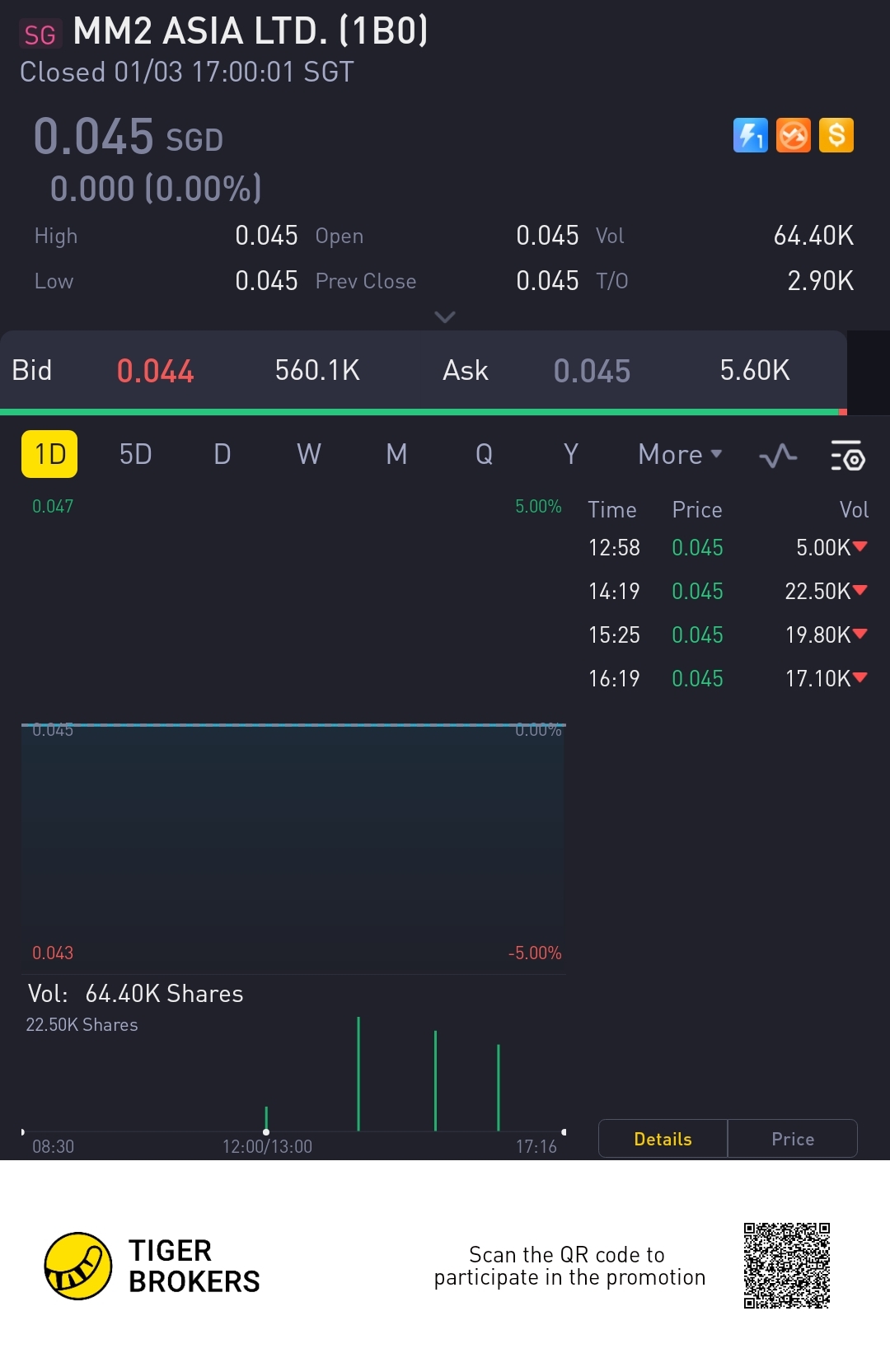Select the 1D chart timeframe
Screen dimensions: 890x1372
pos(49,454)
